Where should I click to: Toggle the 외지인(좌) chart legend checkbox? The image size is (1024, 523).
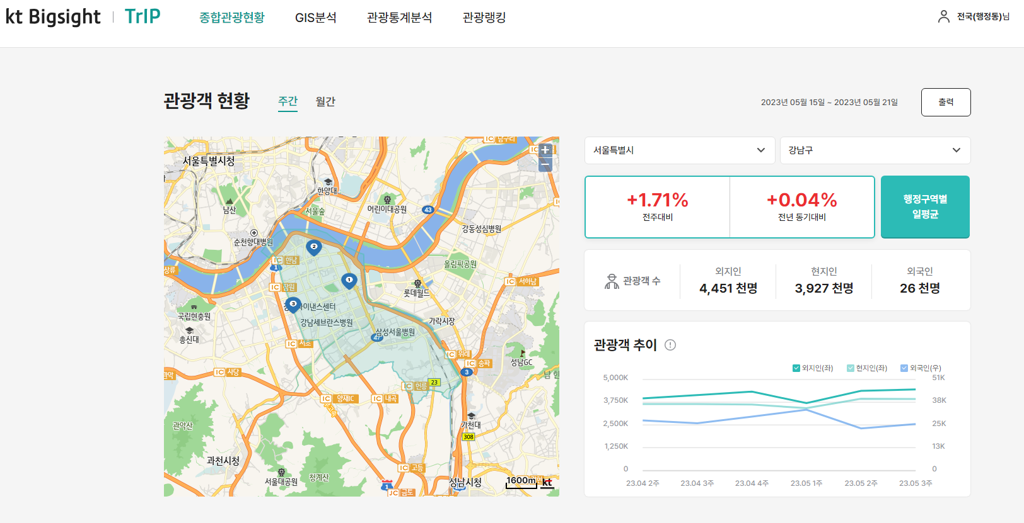pyautogui.click(x=796, y=368)
